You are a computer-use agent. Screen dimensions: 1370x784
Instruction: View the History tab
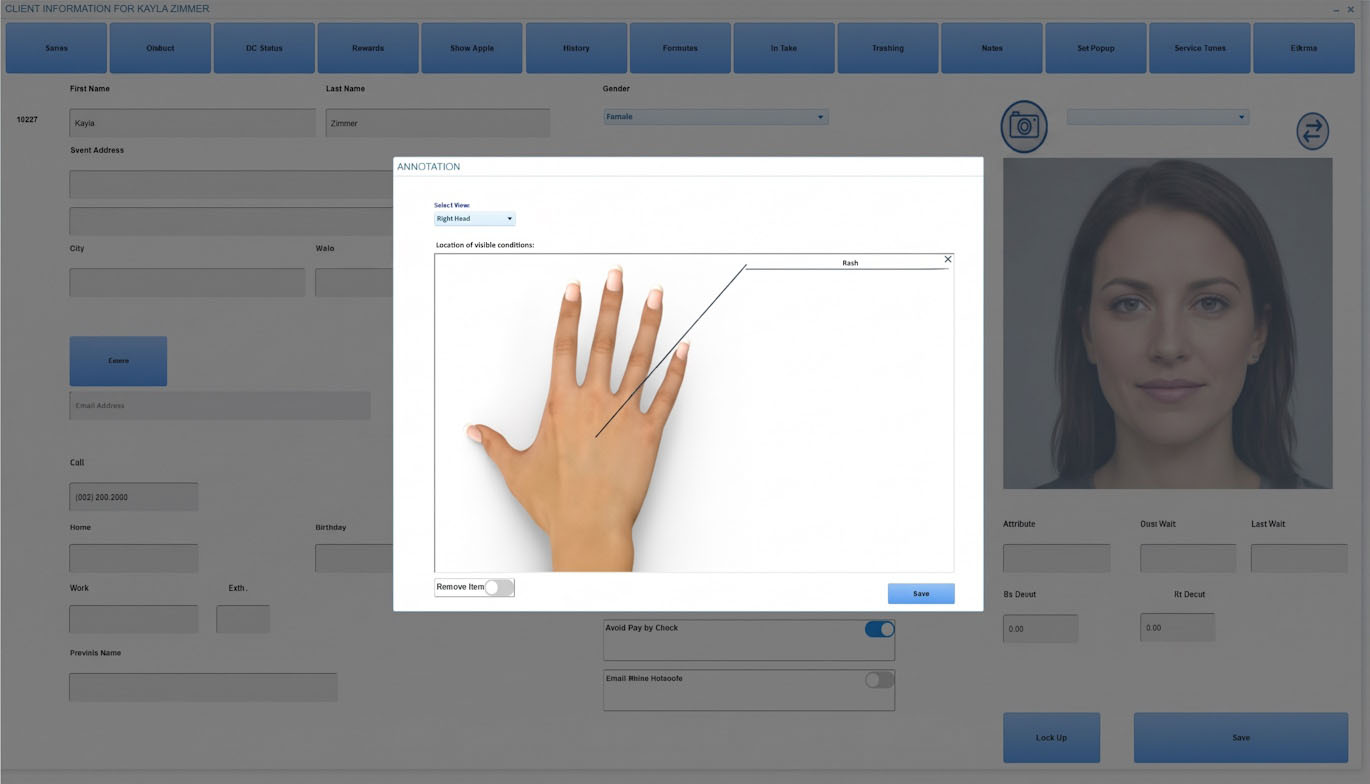(576, 48)
